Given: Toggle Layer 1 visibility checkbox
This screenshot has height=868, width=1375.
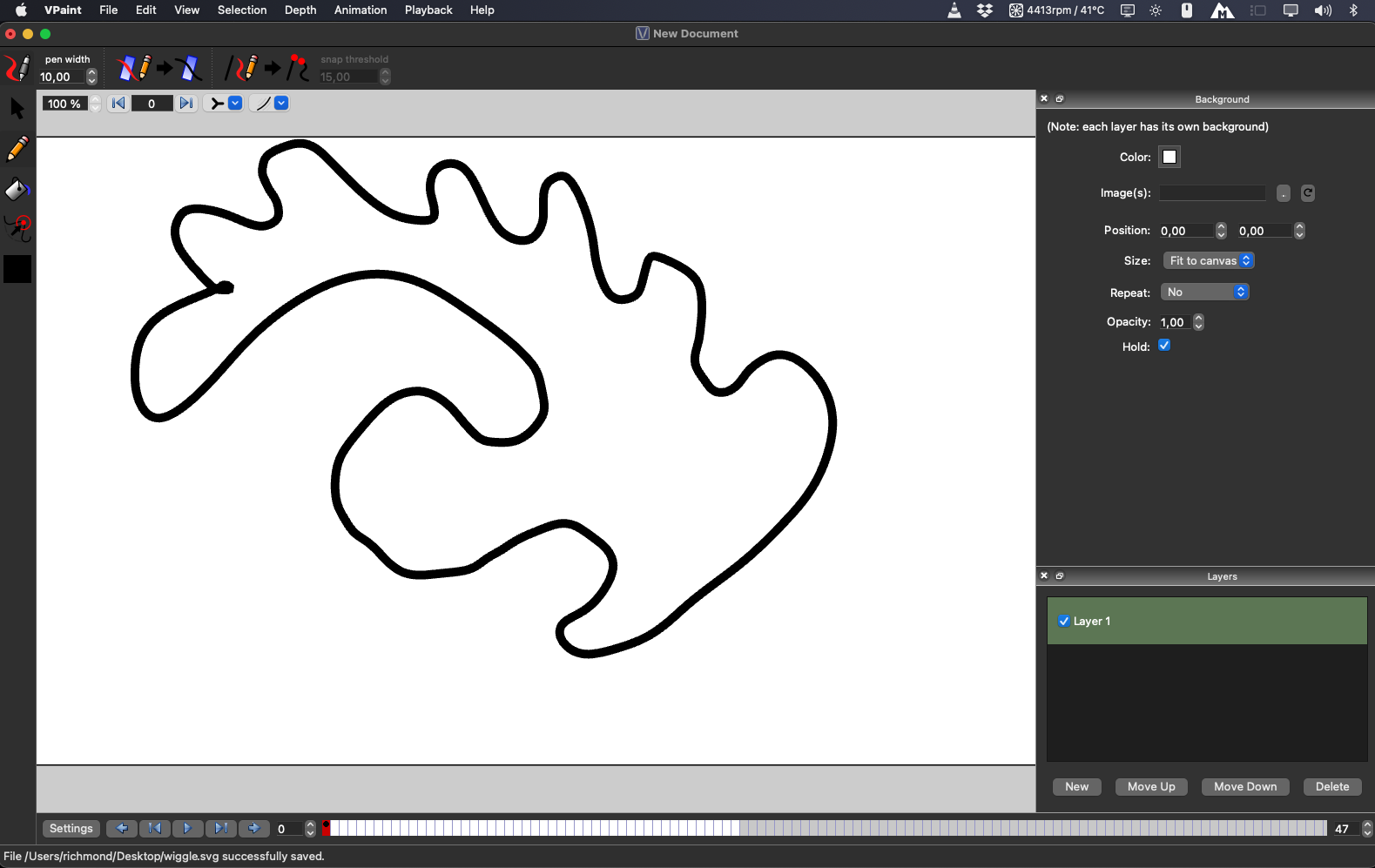Looking at the screenshot, I should 1064,621.
